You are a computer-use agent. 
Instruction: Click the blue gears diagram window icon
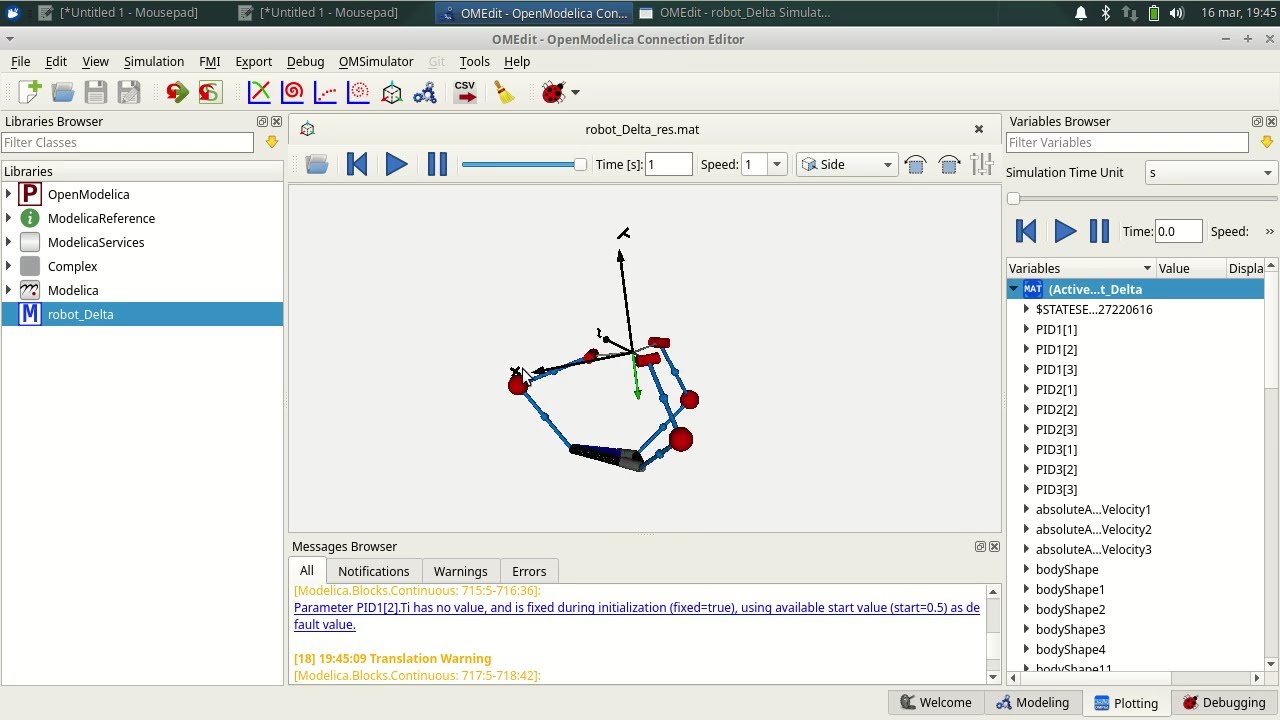tap(425, 92)
